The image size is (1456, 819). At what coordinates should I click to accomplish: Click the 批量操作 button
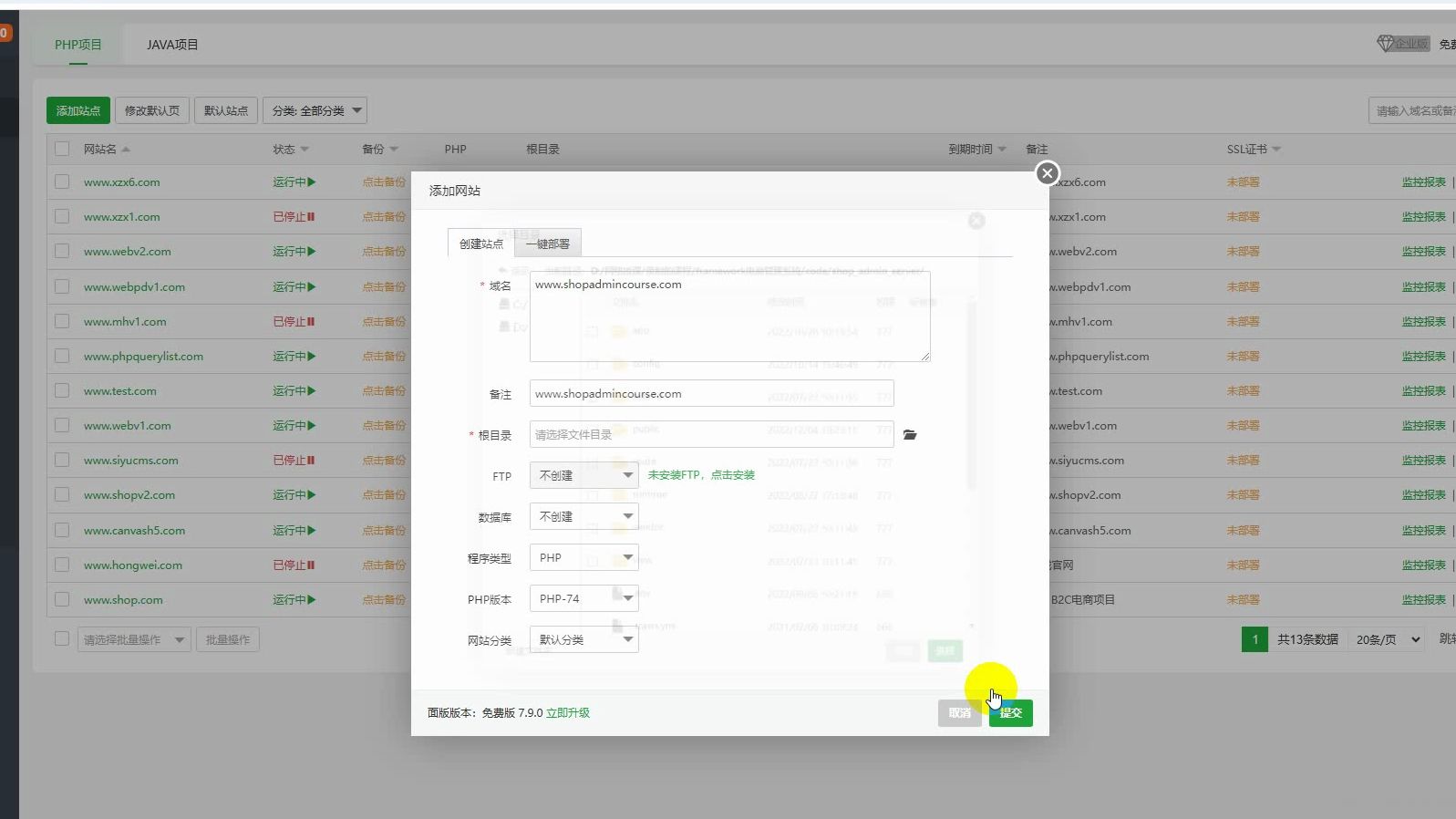click(228, 639)
